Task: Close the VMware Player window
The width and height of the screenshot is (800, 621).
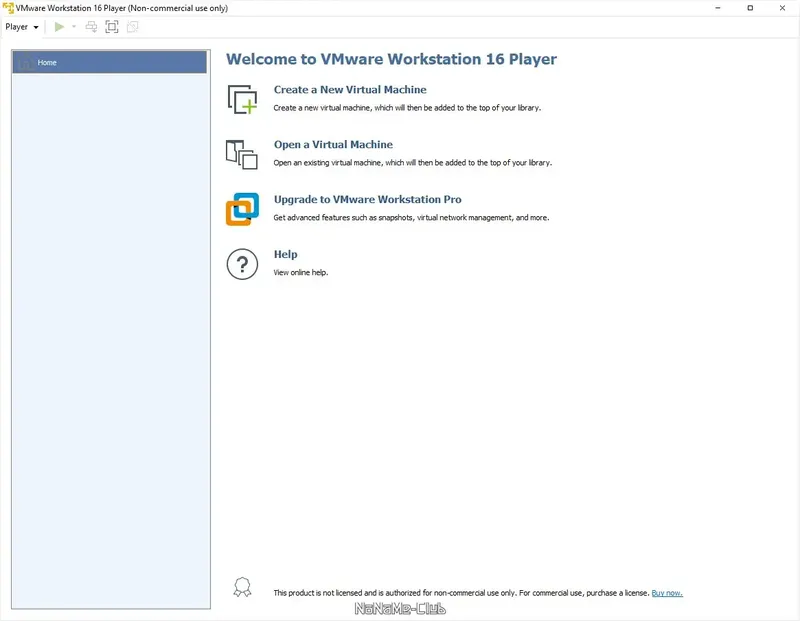Action: pos(782,8)
